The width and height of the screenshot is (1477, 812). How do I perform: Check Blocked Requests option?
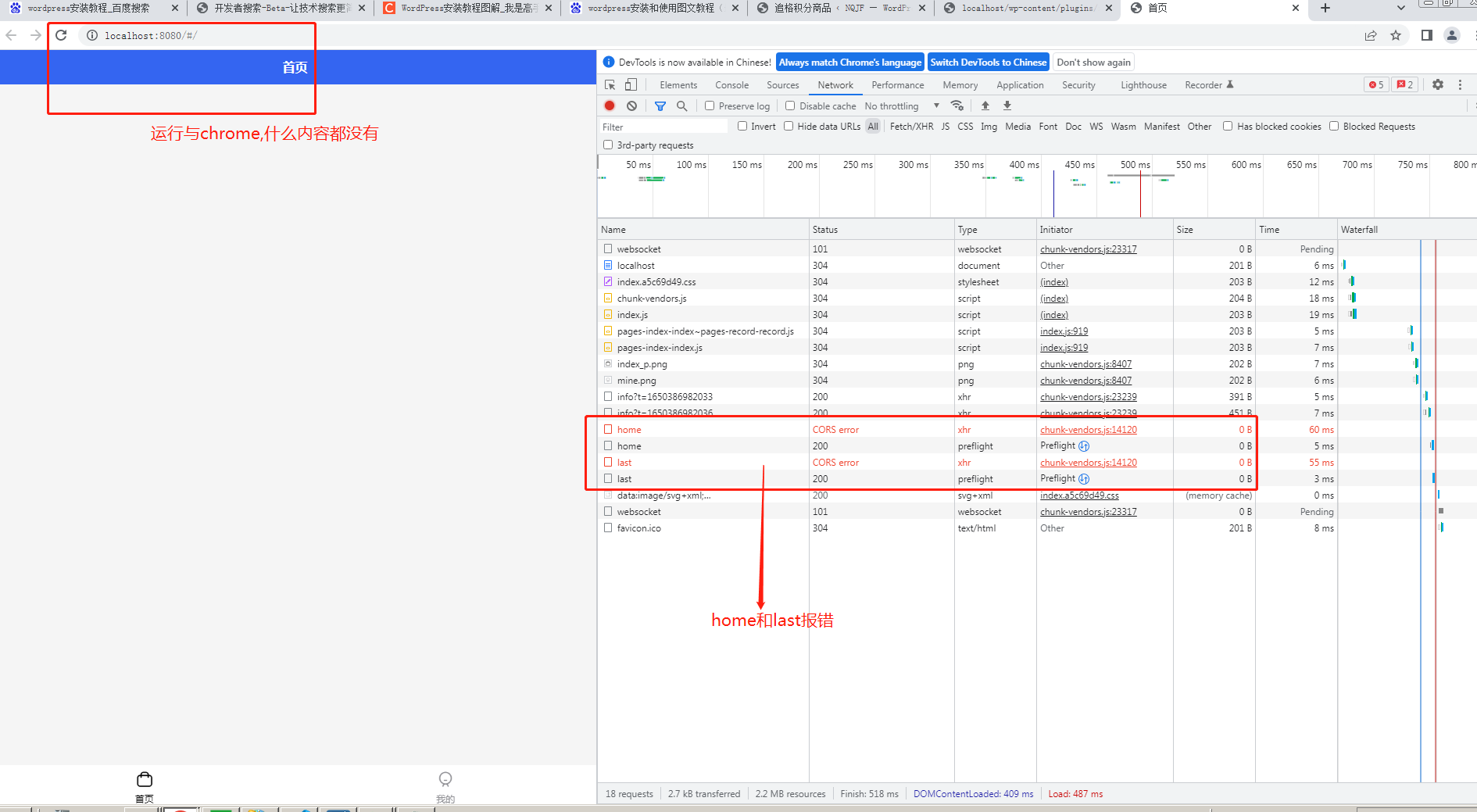(x=1334, y=126)
